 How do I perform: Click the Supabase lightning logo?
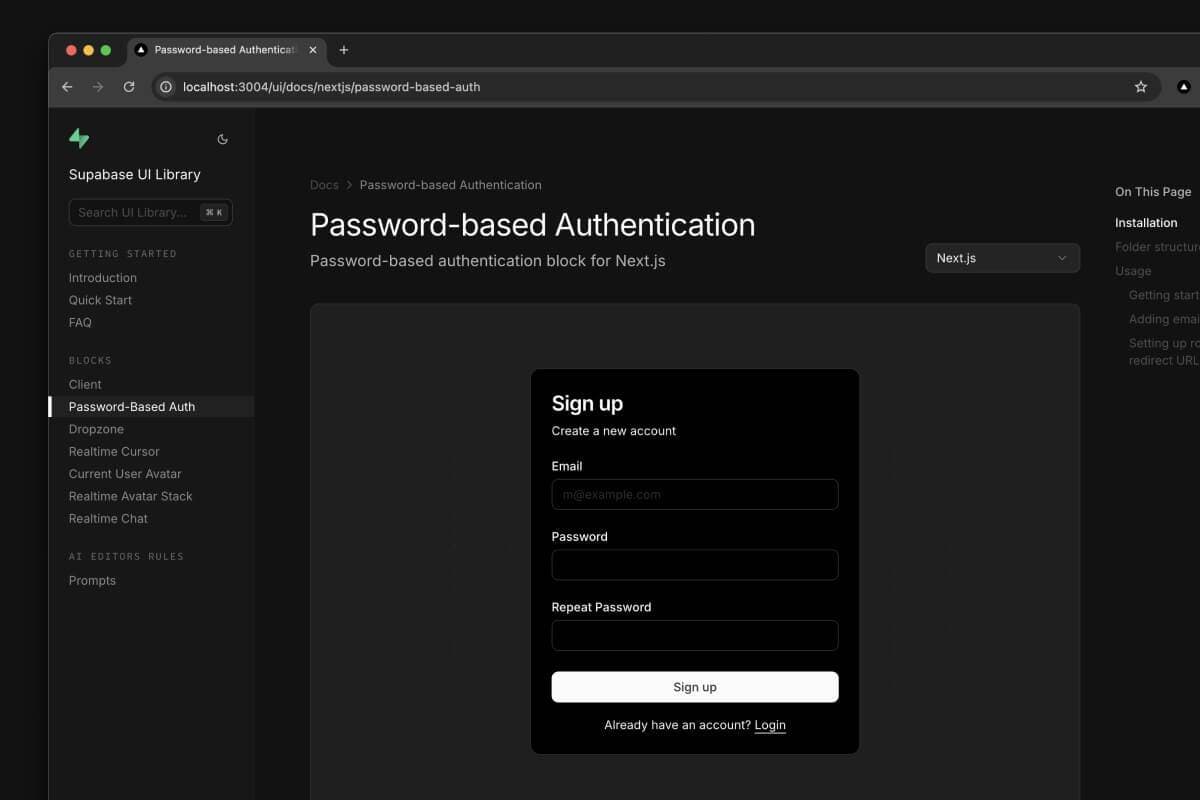point(79,138)
